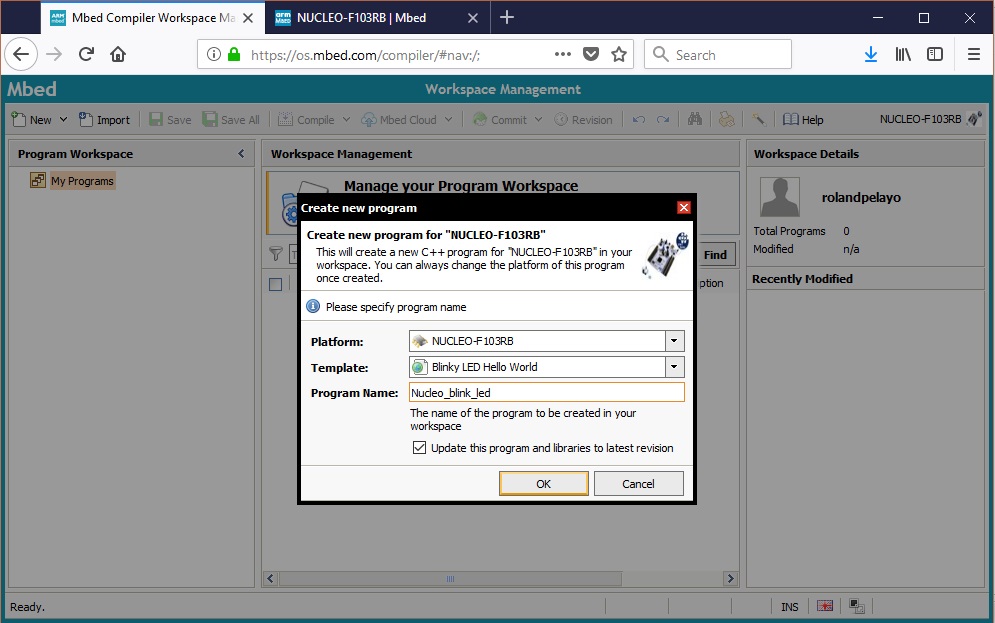Viewport: 995px width, 623px height.
Task: Toggle Update this program and libraries checkbox
Action: click(419, 447)
